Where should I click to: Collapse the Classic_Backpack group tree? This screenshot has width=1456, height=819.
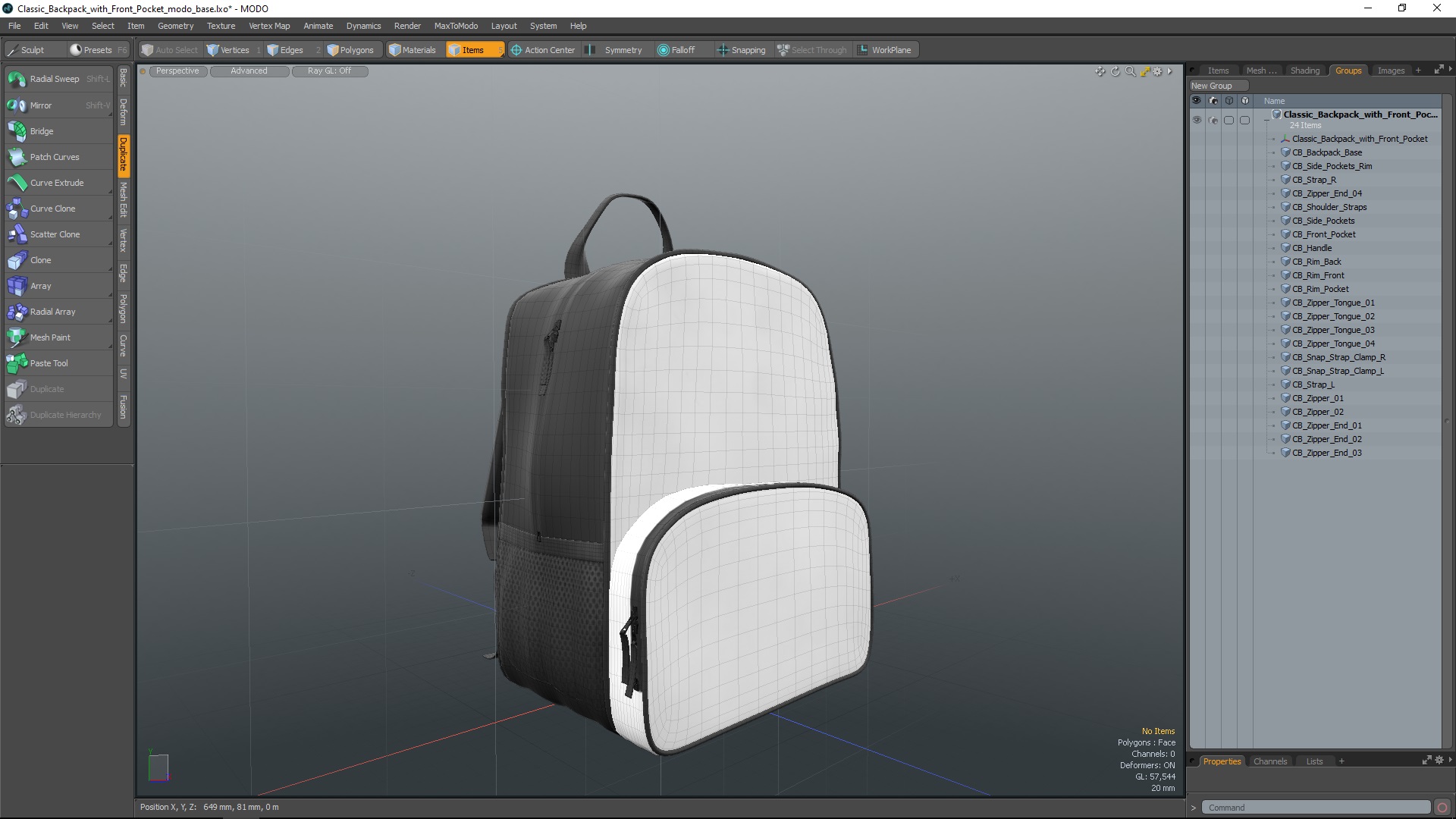pos(1266,120)
